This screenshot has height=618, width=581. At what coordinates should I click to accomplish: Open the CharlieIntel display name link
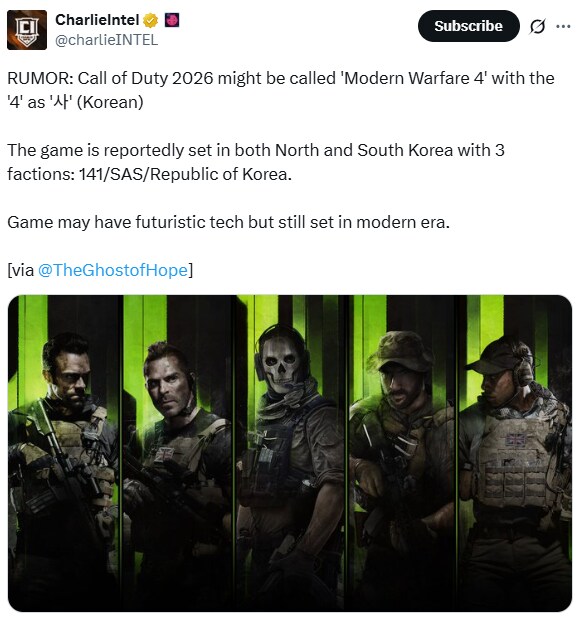(x=97, y=20)
